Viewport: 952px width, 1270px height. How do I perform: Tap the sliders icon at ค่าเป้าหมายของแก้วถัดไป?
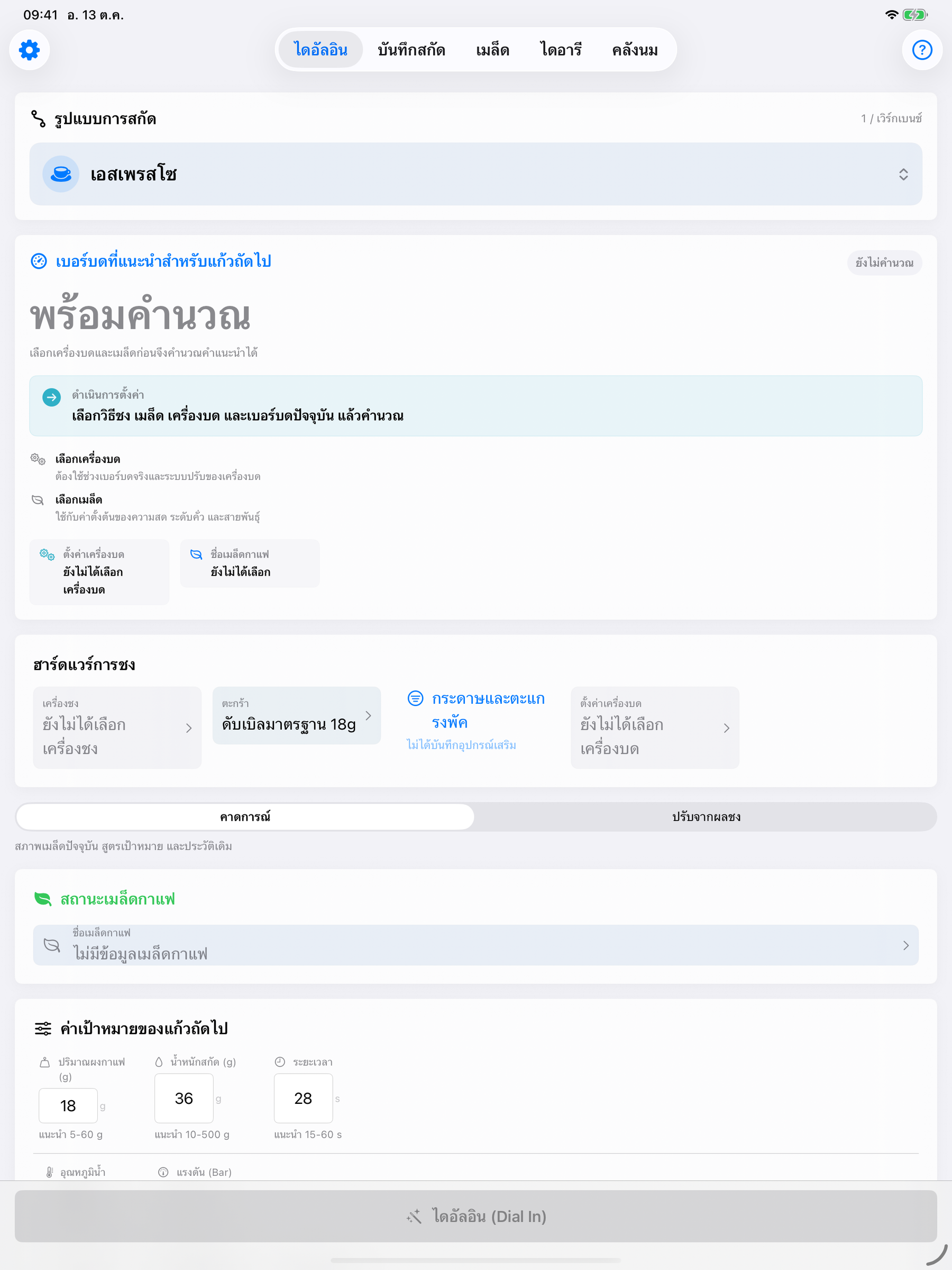pos(43,1028)
